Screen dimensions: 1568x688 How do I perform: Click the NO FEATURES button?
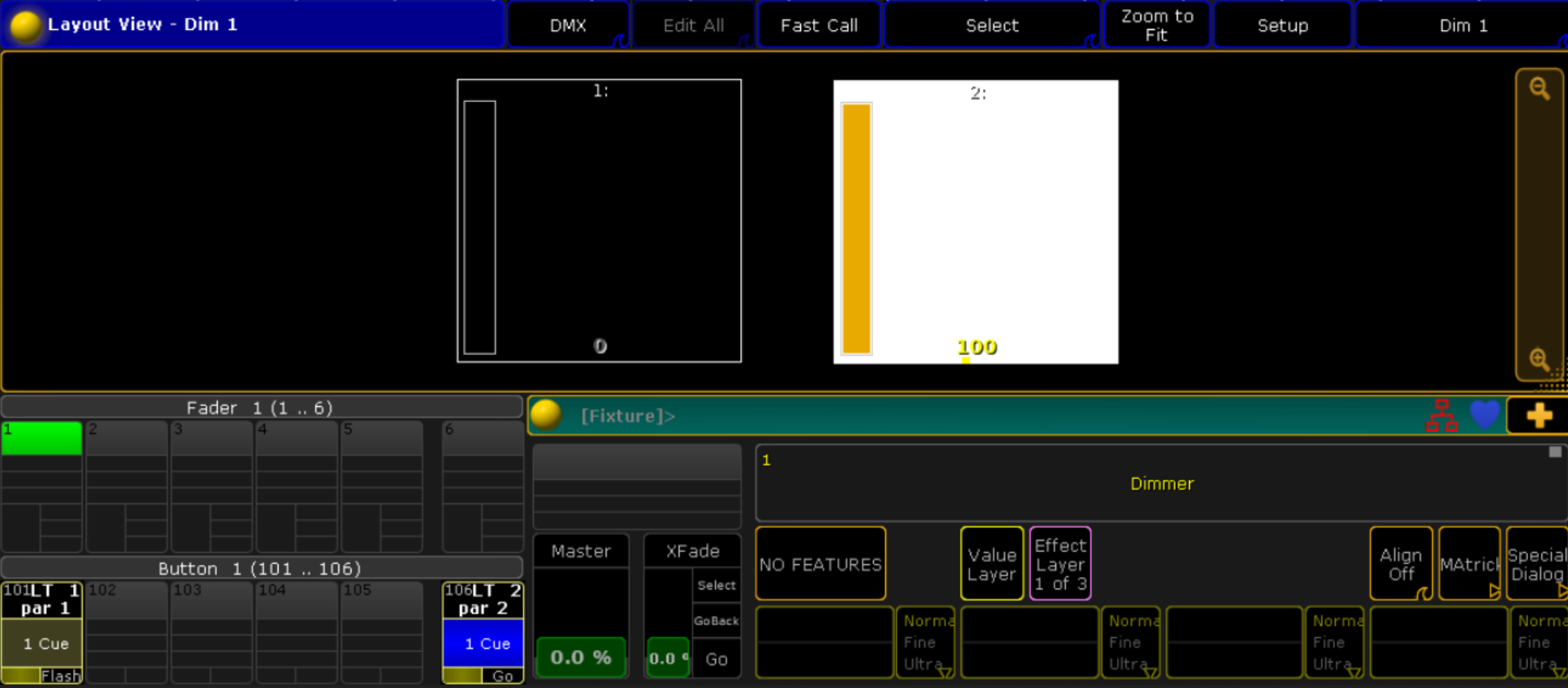820,564
